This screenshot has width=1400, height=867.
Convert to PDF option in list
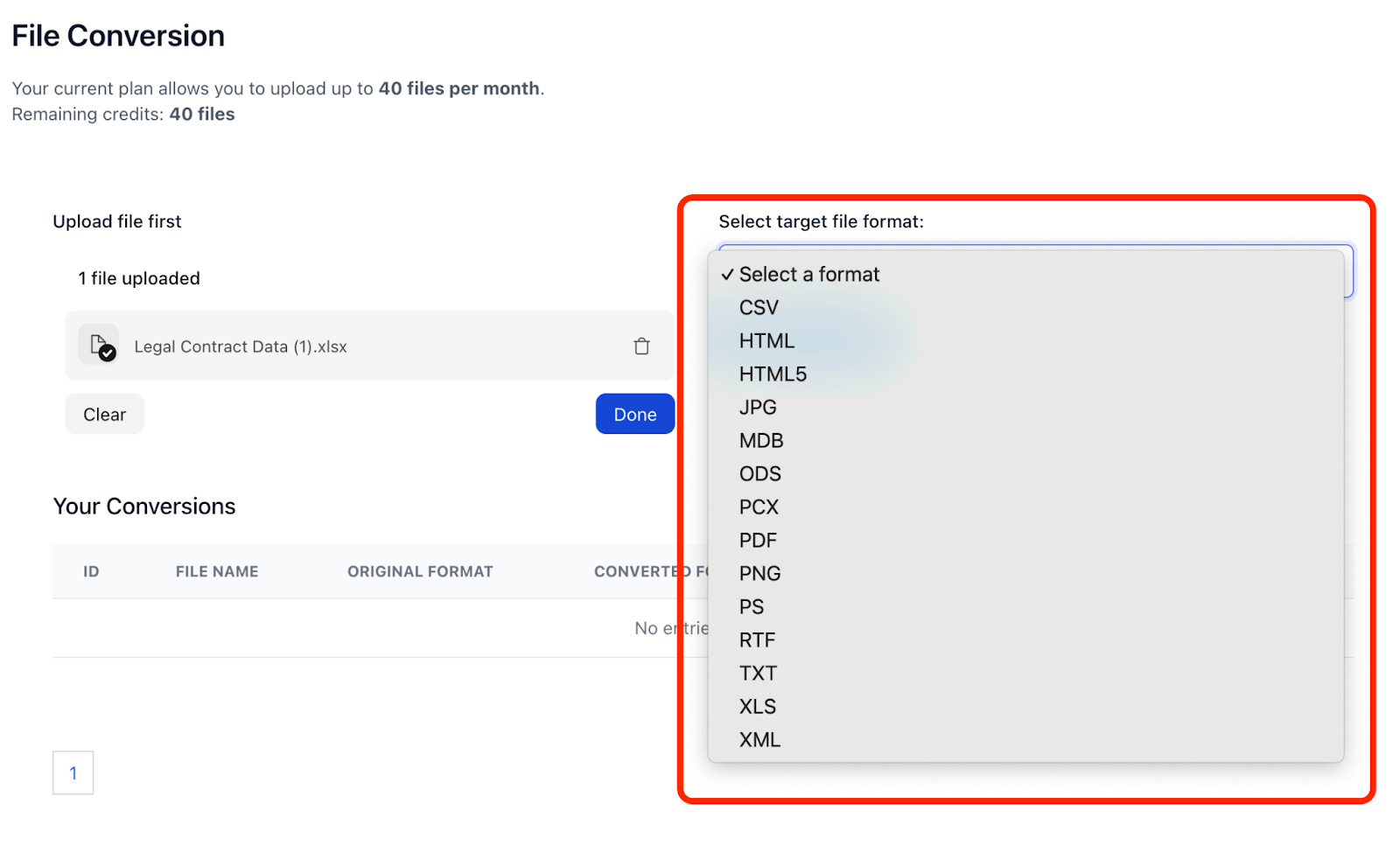(758, 541)
